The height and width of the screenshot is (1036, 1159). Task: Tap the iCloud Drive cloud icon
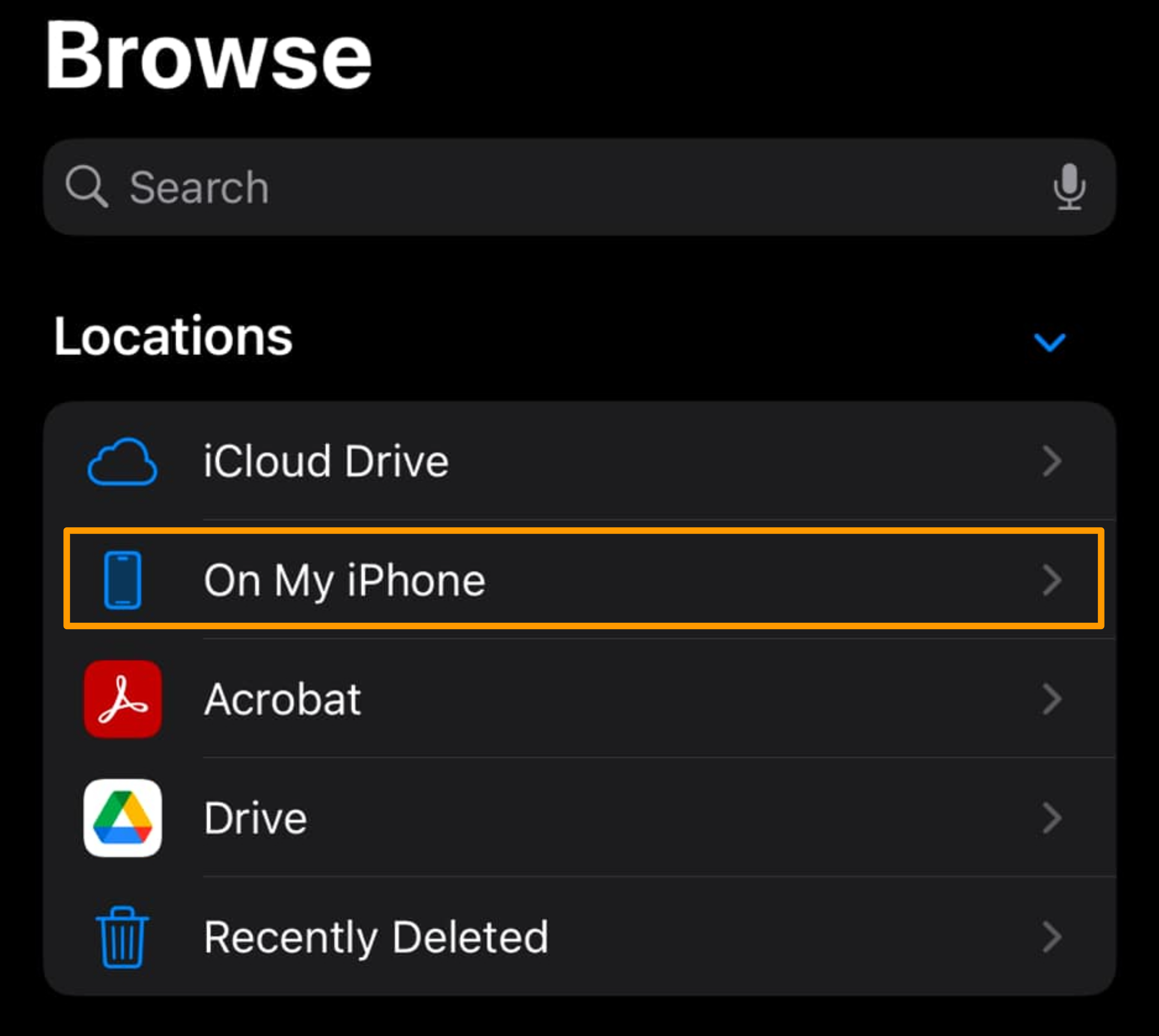click(x=122, y=462)
